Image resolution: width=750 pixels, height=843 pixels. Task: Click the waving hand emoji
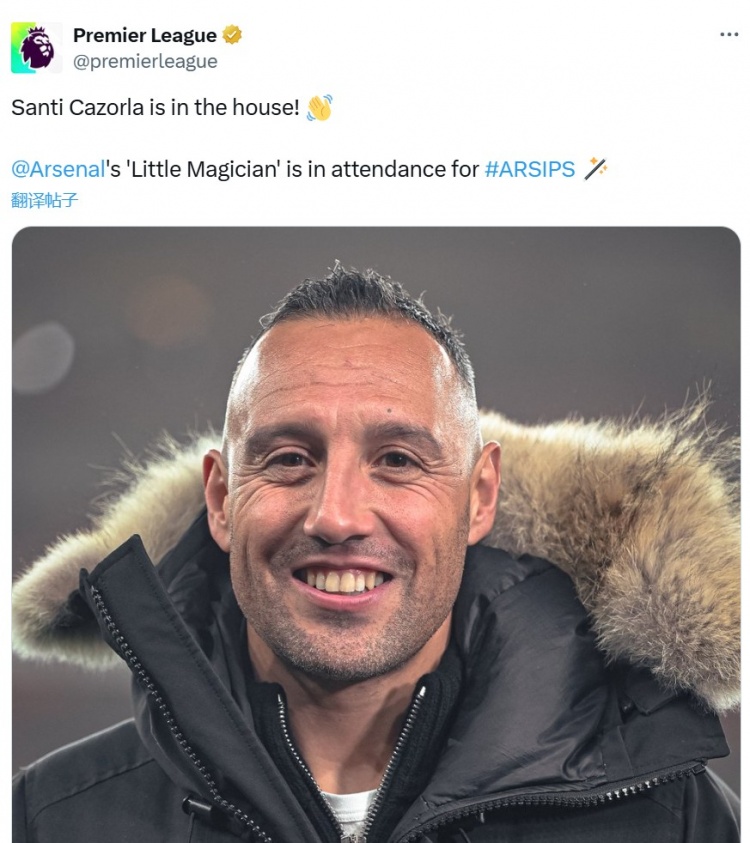pos(319,108)
